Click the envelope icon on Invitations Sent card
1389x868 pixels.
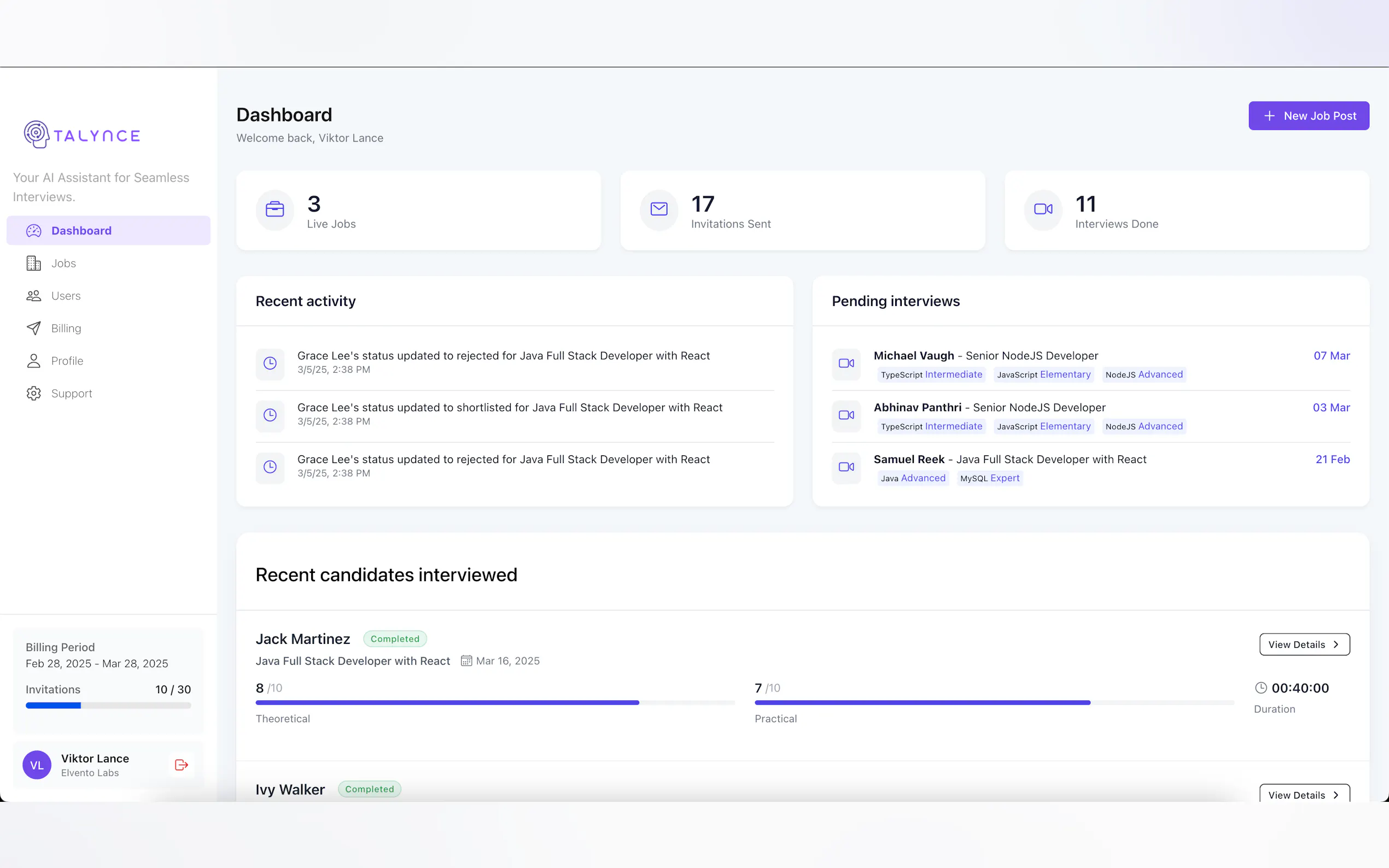(x=658, y=209)
